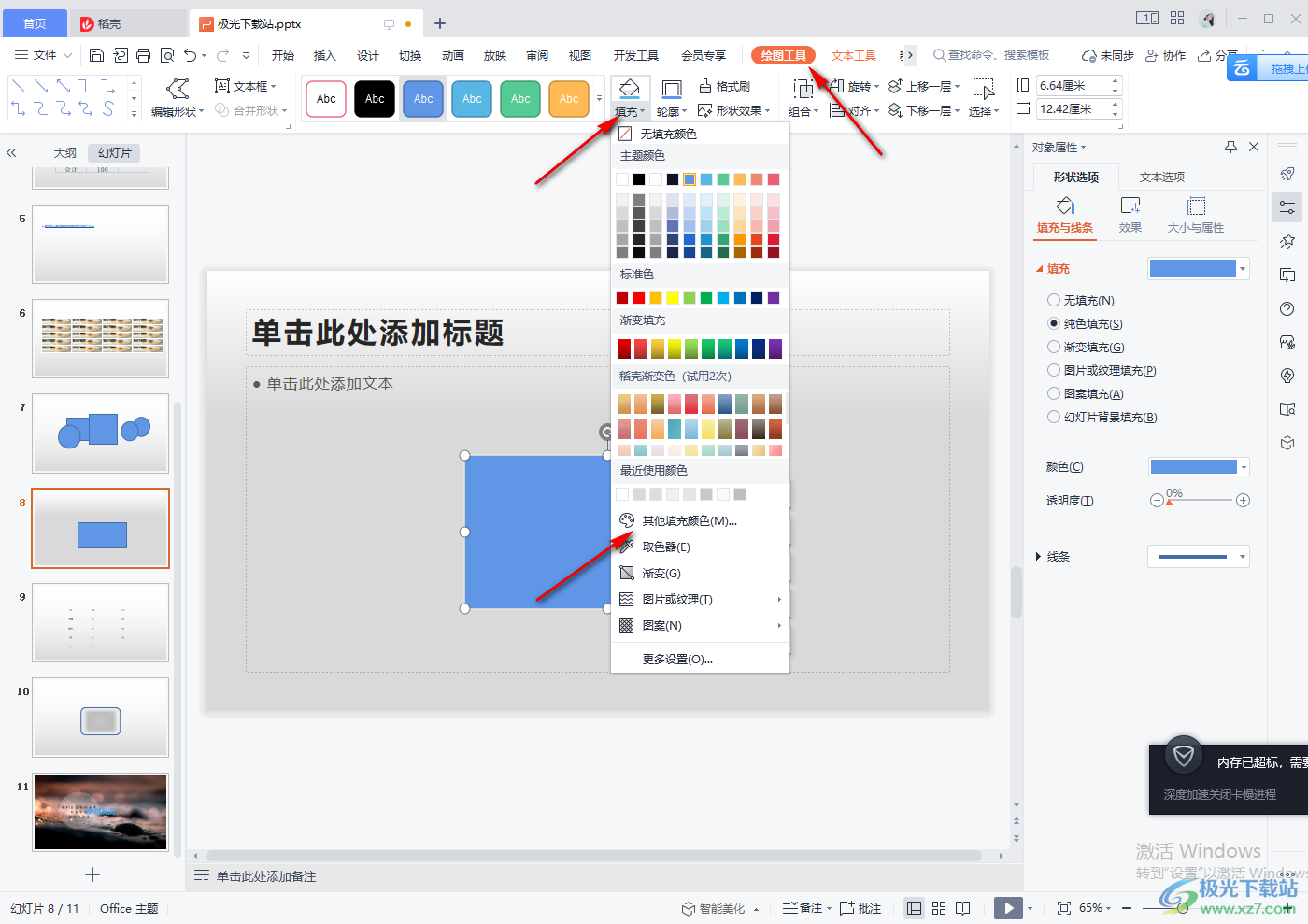Image resolution: width=1308 pixels, height=924 pixels.
Task: Pin the Object Properties panel
Action: pos(1230,147)
